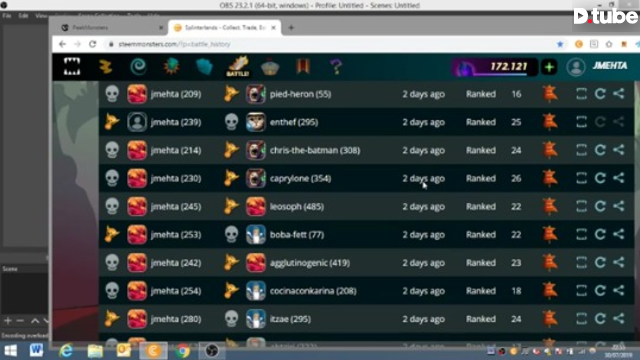This screenshot has height=360, width=640.
Task: Share the battle against agglutinogenic
Action: pyautogui.click(x=619, y=262)
